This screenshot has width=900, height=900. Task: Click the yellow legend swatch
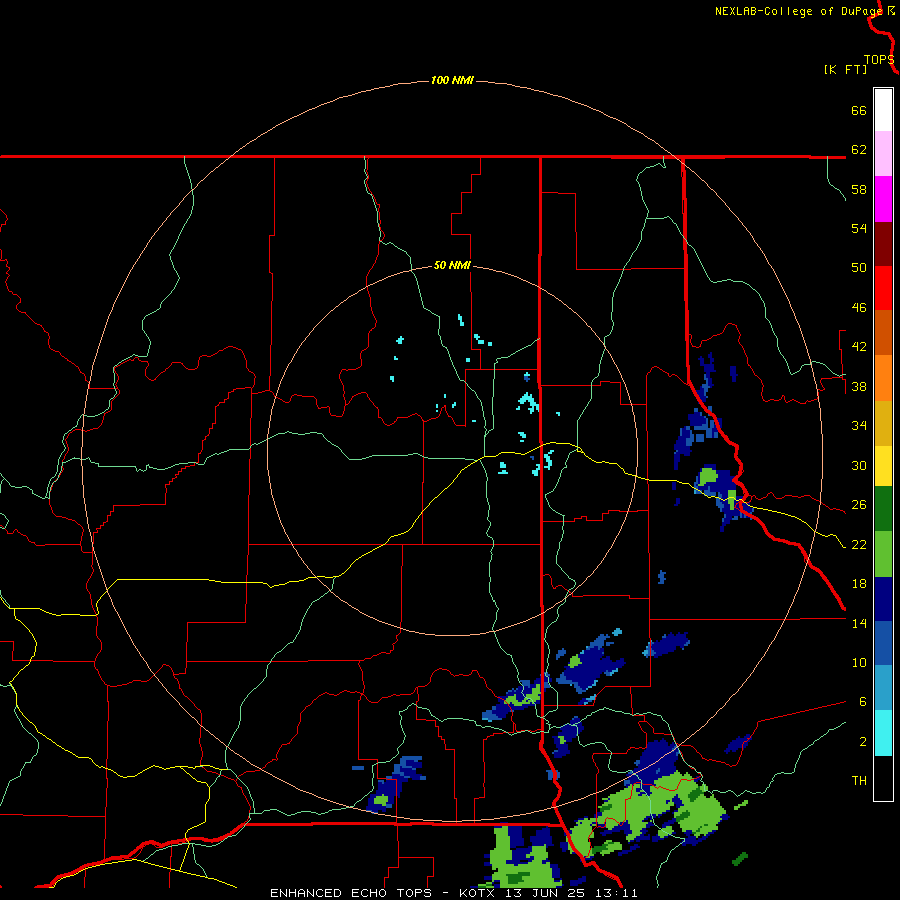883,466
